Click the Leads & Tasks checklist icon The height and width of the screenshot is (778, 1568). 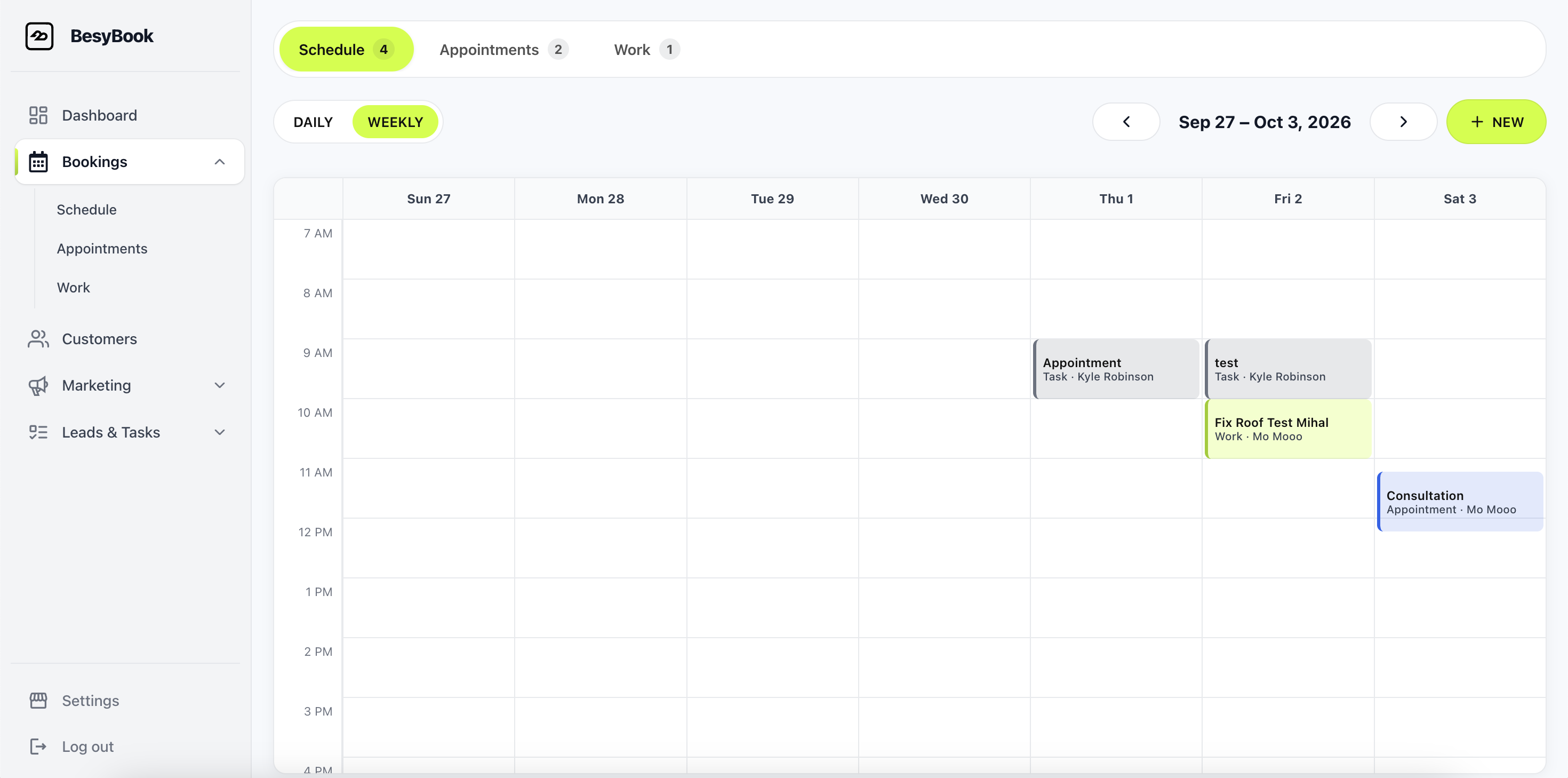click(38, 432)
